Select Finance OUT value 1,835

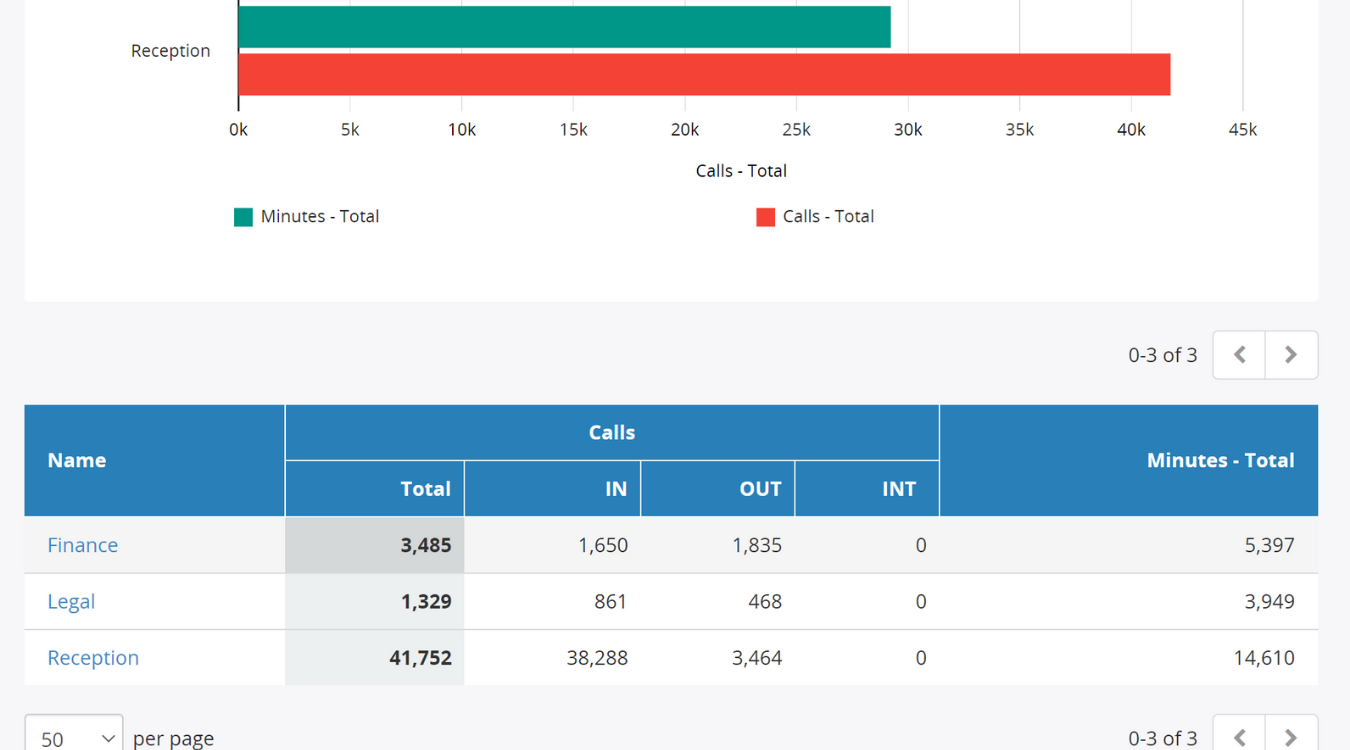(757, 545)
